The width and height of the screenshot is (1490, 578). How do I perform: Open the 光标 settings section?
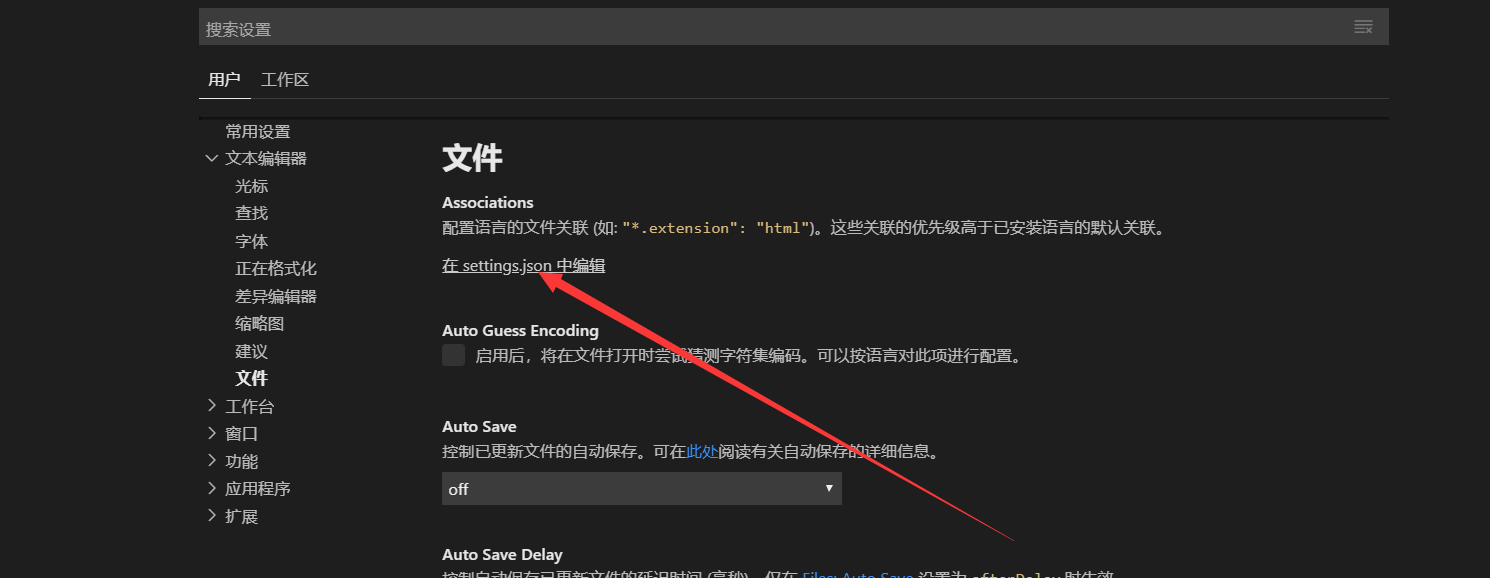point(251,185)
